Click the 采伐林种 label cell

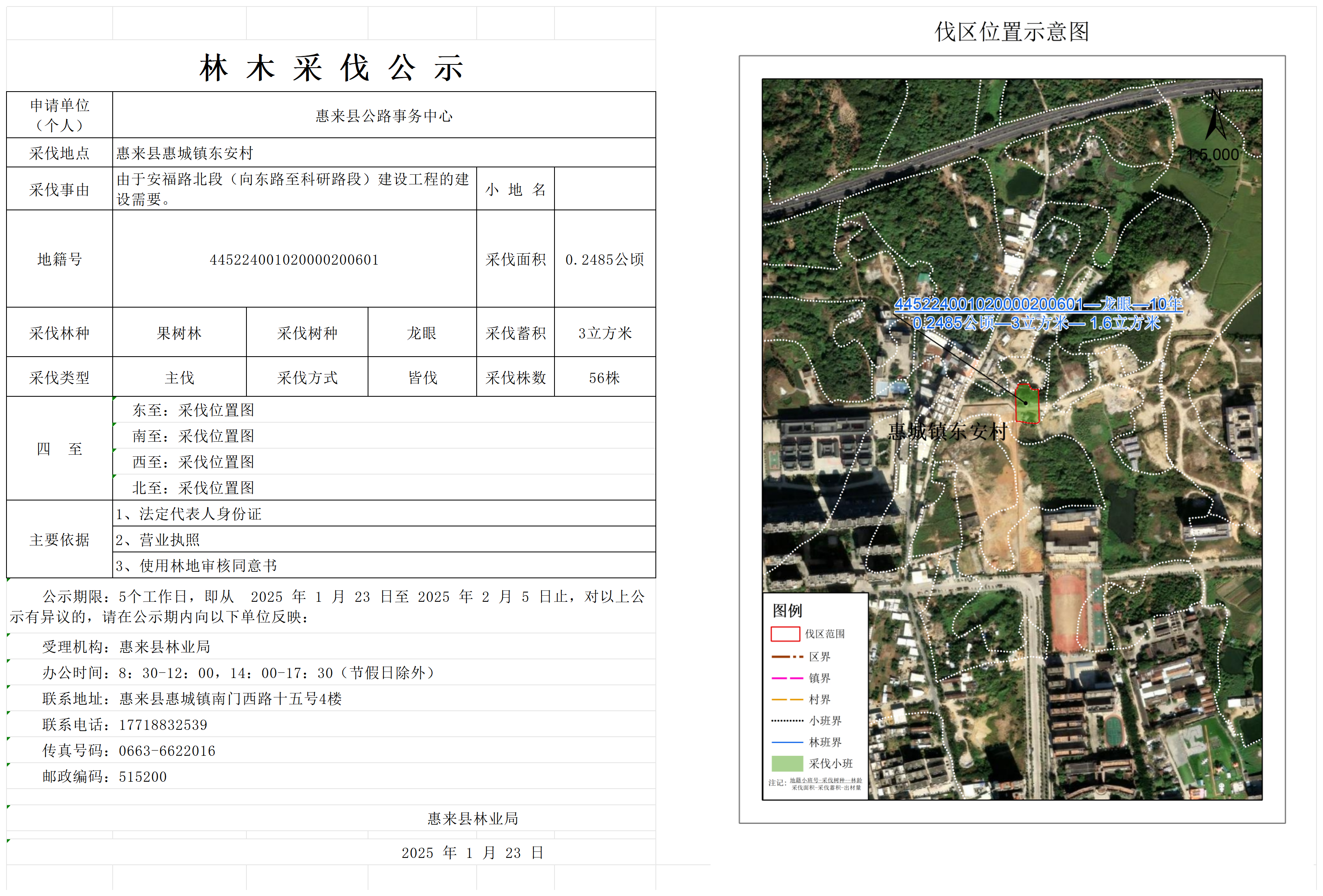tap(60, 332)
